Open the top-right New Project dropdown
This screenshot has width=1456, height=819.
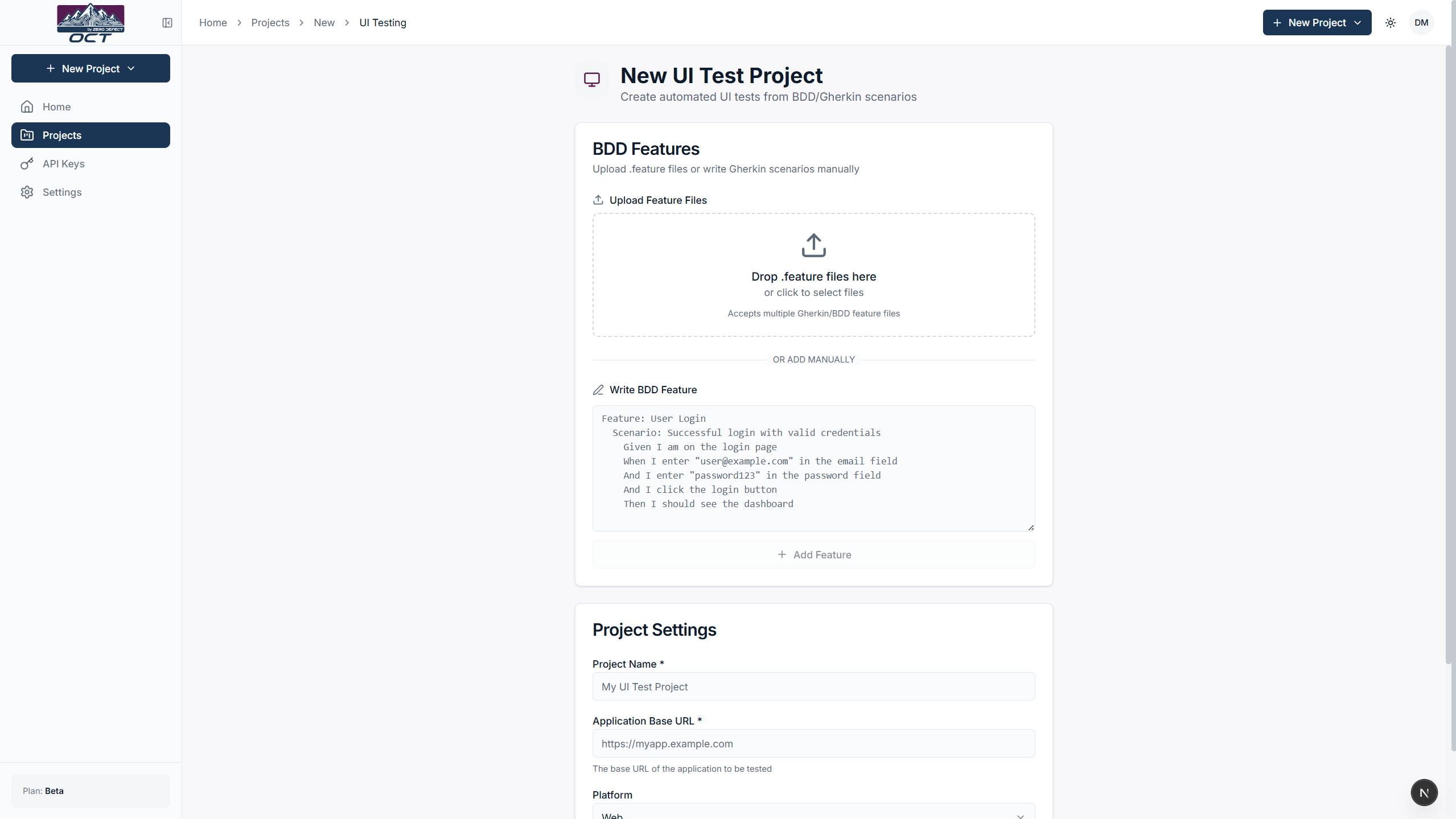click(1317, 23)
